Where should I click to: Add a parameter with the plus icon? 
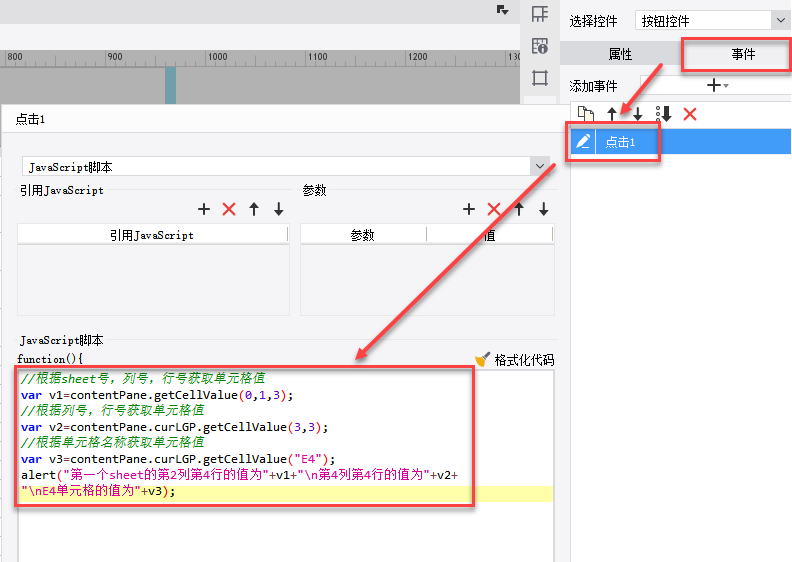[469, 209]
